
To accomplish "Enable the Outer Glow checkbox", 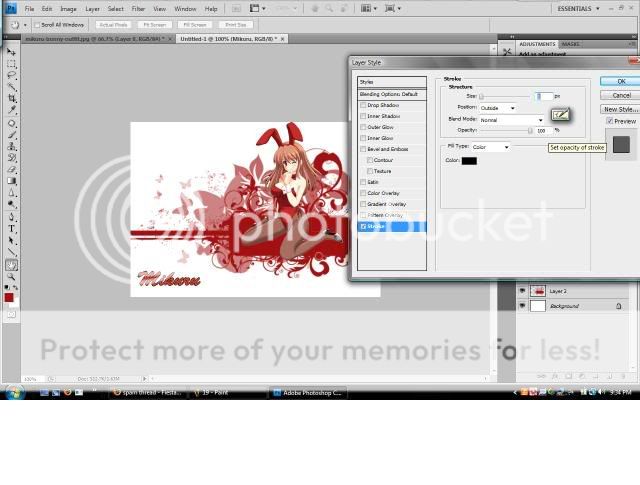I will coord(363,127).
